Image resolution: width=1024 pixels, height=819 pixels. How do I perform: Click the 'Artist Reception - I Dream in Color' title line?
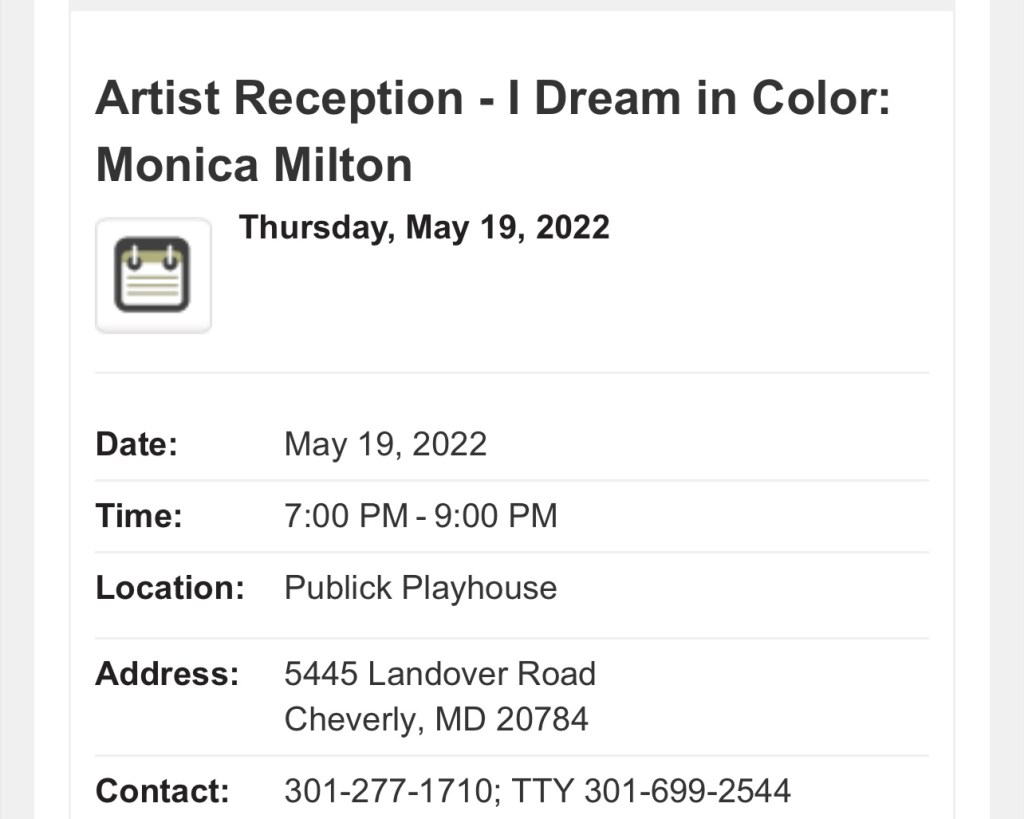[x=492, y=99]
